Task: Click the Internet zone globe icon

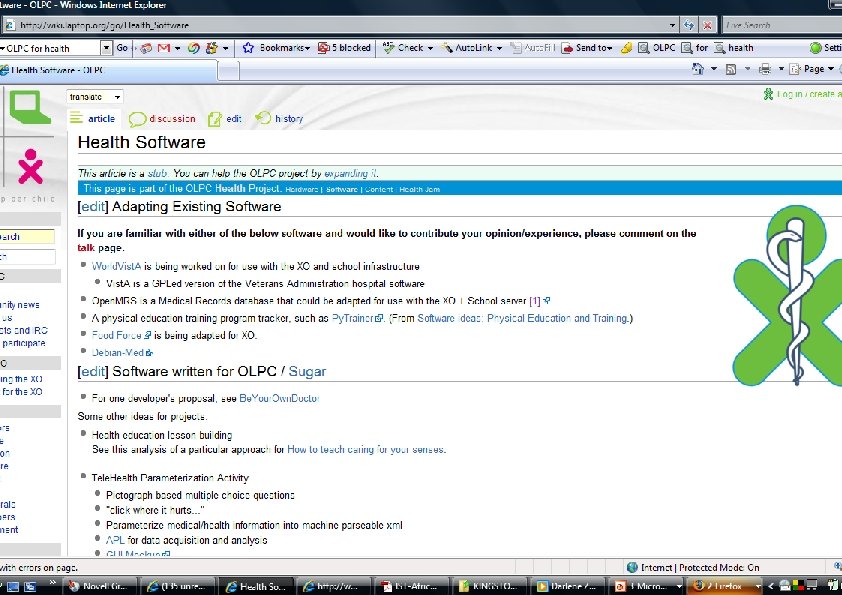Action: [632, 567]
